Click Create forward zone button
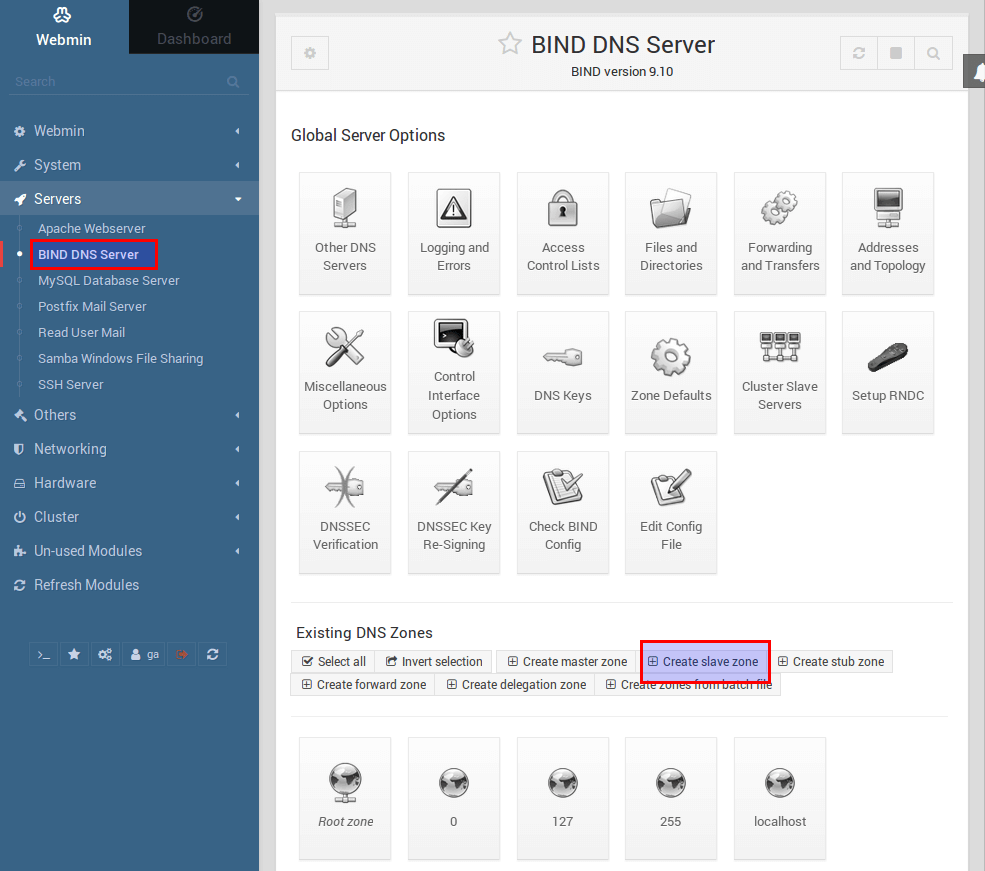 [x=364, y=684]
